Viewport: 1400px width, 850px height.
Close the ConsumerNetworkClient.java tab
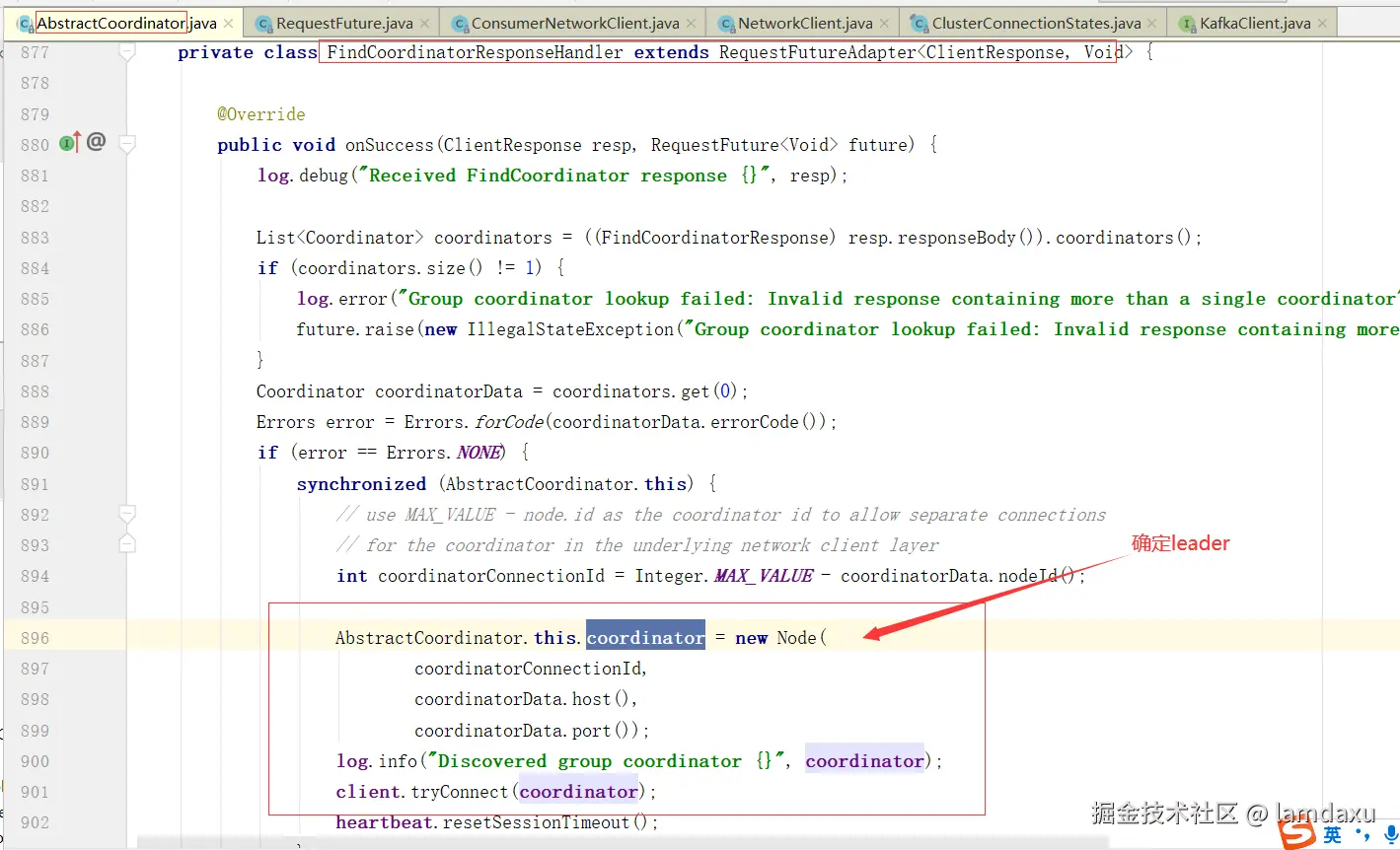tap(692, 23)
